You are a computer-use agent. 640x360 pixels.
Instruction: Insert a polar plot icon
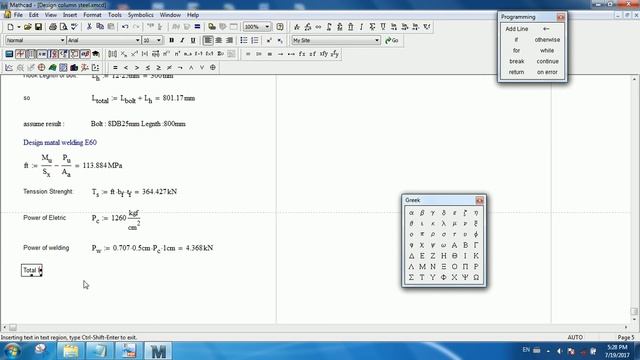(x=41, y=67)
